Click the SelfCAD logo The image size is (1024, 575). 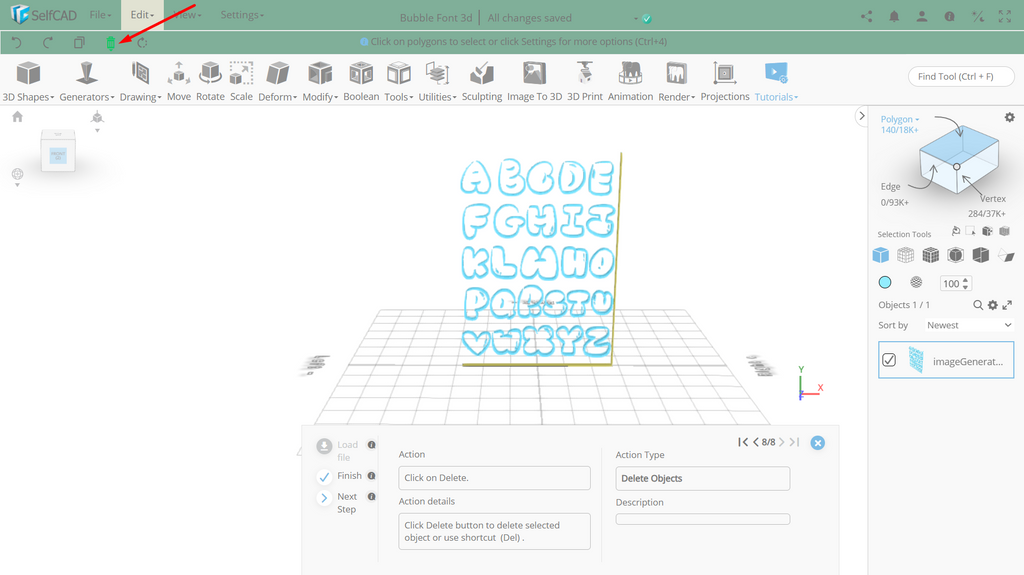point(44,14)
